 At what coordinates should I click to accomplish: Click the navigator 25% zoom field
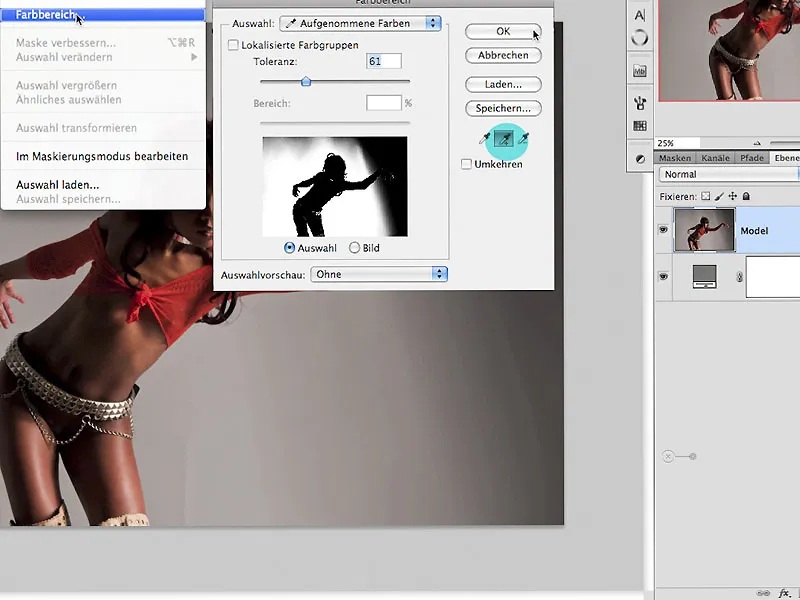pos(677,143)
